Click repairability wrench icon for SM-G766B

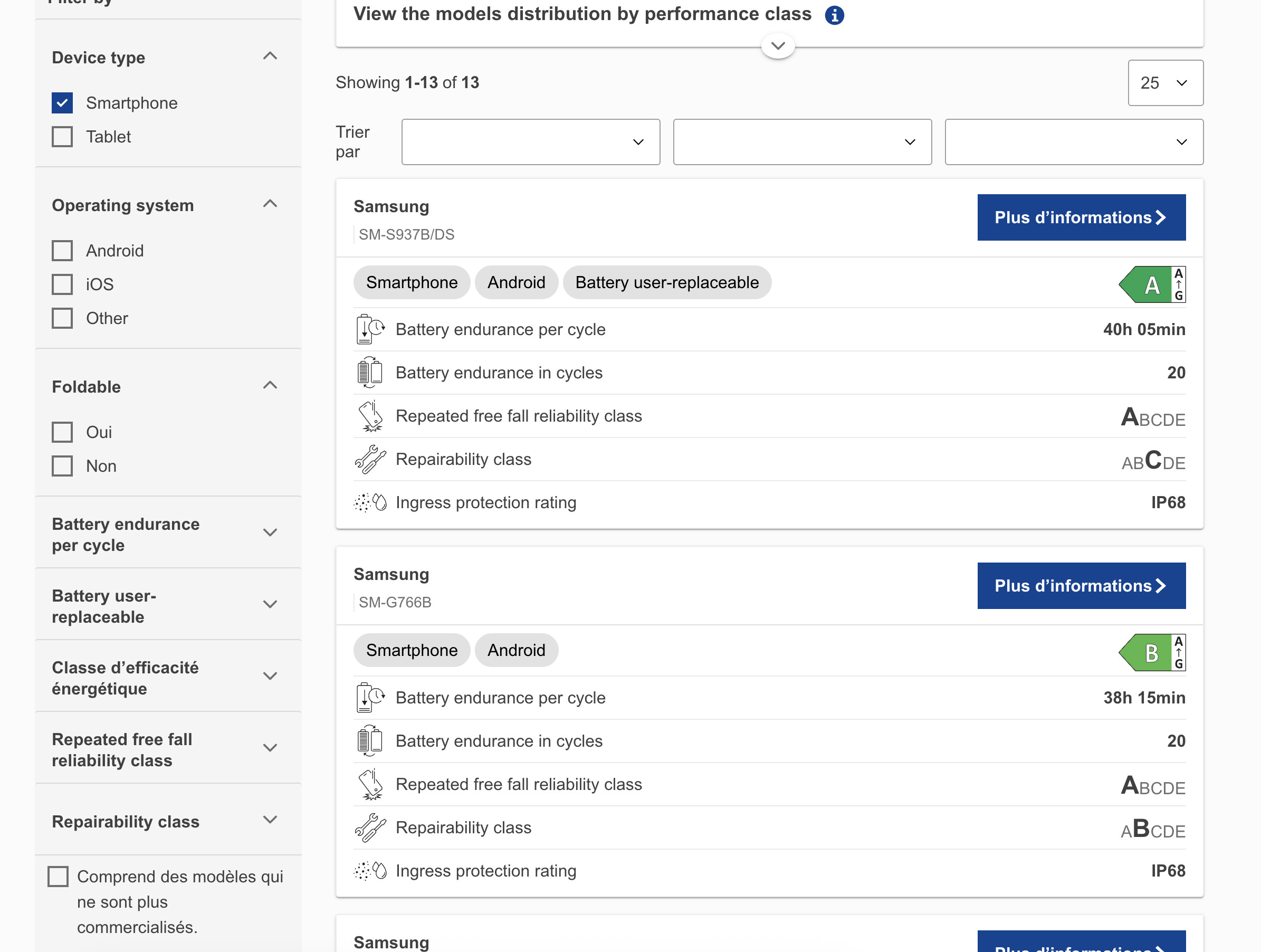pyautogui.click(x=370, y=828)
